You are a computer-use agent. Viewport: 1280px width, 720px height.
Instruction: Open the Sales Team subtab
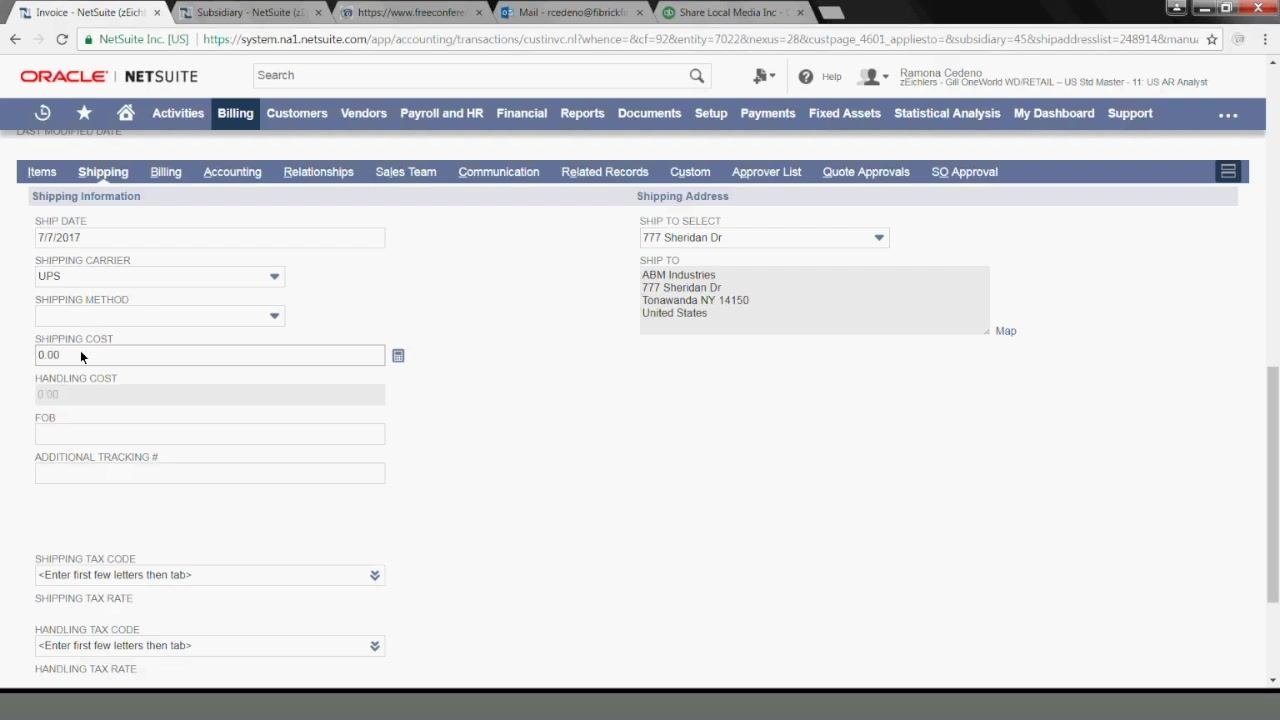point(406,172)
